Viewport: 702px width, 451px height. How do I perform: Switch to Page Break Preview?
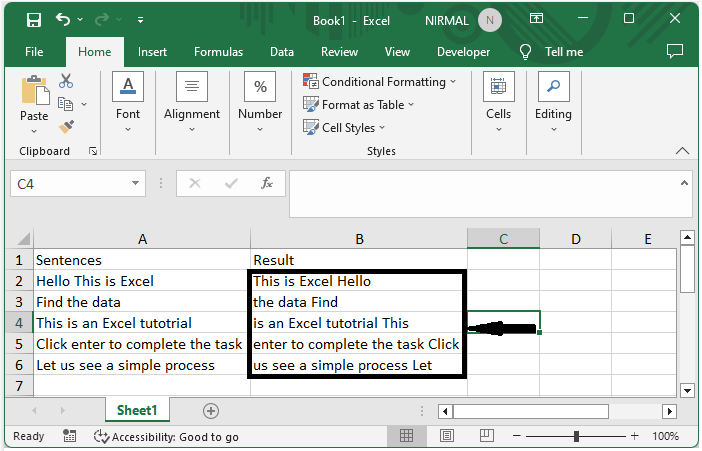pos(487,435)
